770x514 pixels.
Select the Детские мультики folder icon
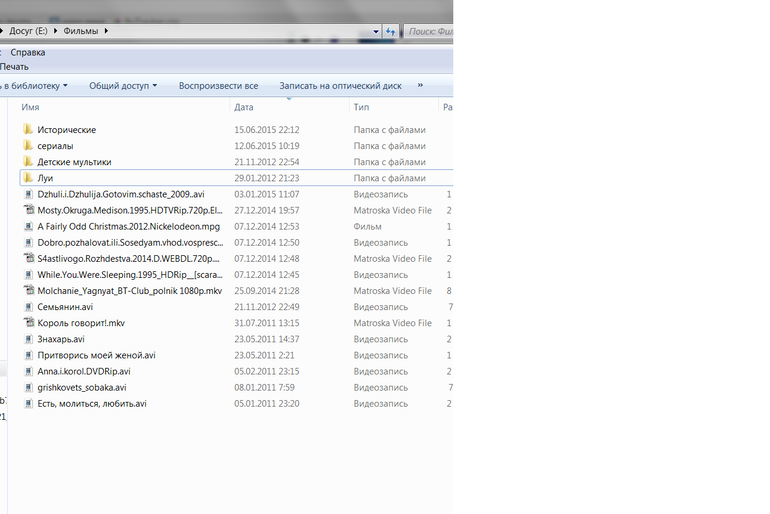(x=28, y=162)
